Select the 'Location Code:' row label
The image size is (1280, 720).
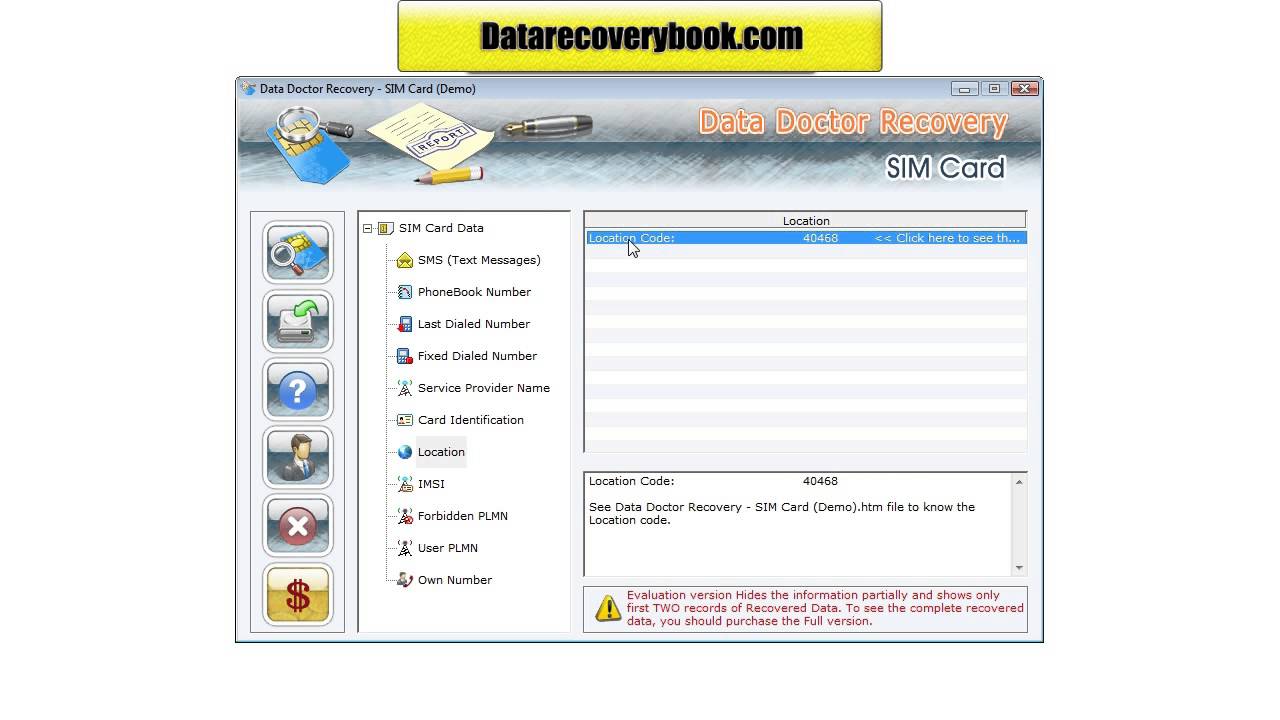tap(632, 238)
